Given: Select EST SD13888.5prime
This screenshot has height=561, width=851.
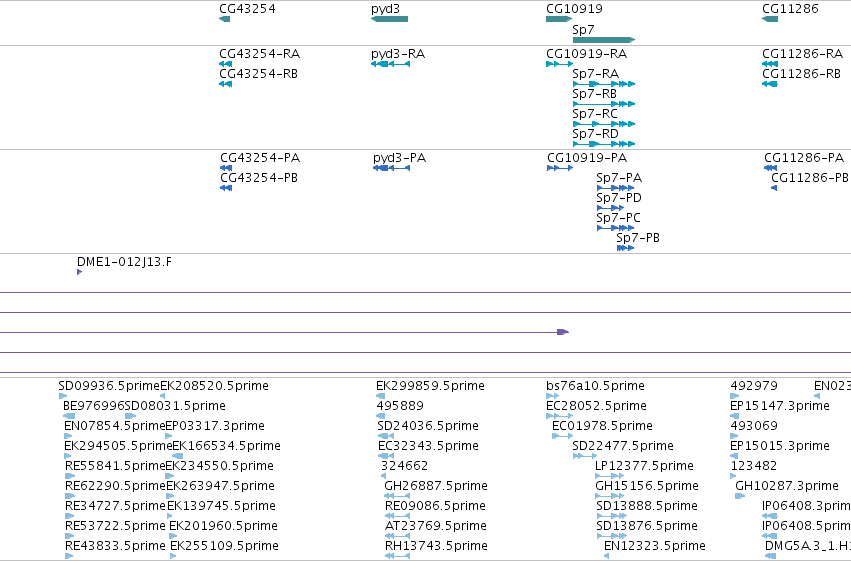Looking at the screenshot, I should [612, 517].
